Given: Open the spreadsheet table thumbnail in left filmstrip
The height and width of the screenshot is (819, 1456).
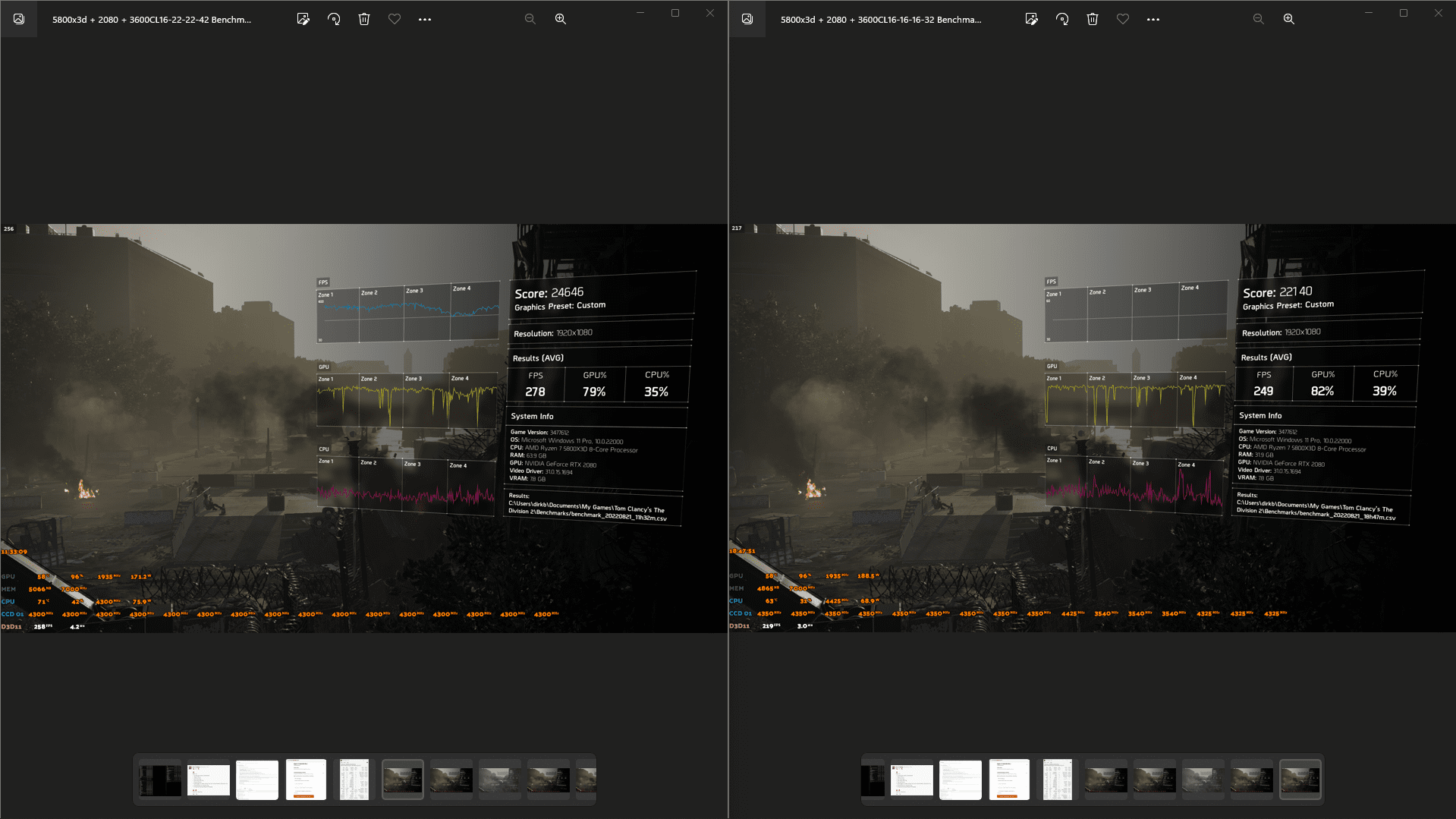Looking at the screenshot, I should (354, 780).
